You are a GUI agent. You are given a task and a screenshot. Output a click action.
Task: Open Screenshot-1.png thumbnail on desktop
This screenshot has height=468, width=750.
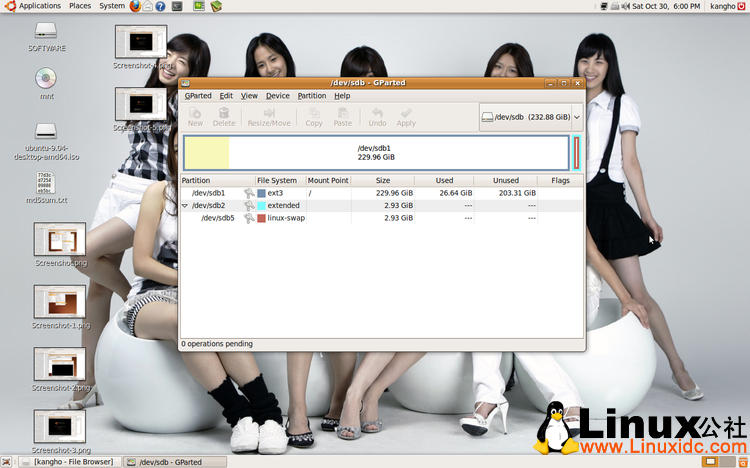60,302
